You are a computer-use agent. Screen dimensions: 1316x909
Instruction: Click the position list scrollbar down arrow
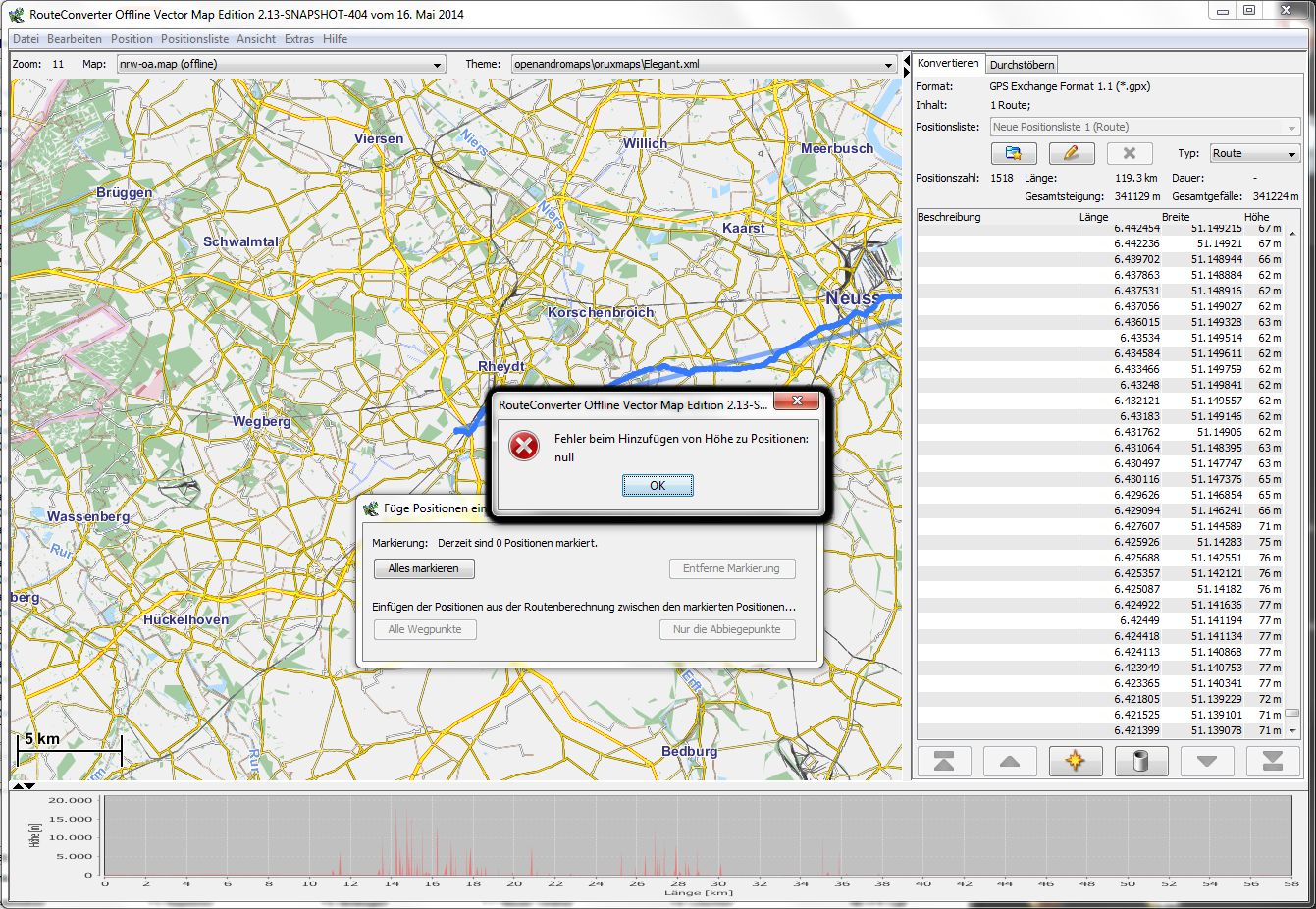tap(1292, 731)
